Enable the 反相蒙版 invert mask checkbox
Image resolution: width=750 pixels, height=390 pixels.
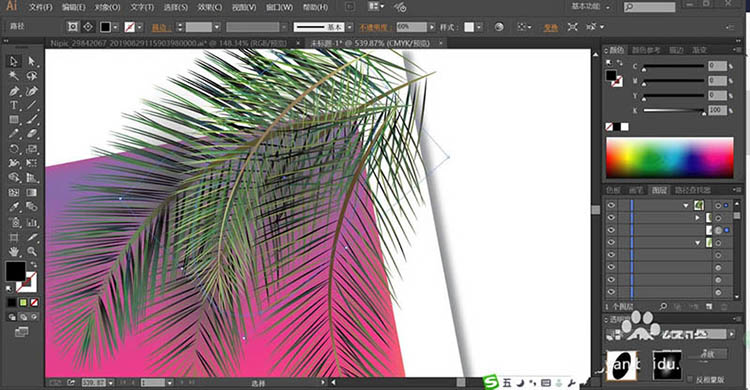coord(690,379)
